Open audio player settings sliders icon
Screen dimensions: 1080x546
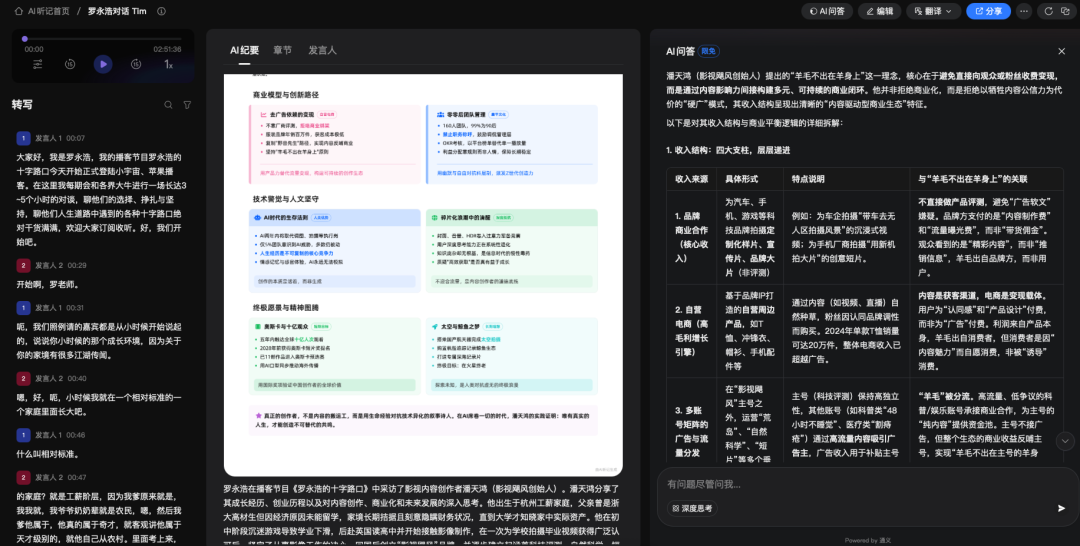[x=38, y=64]
